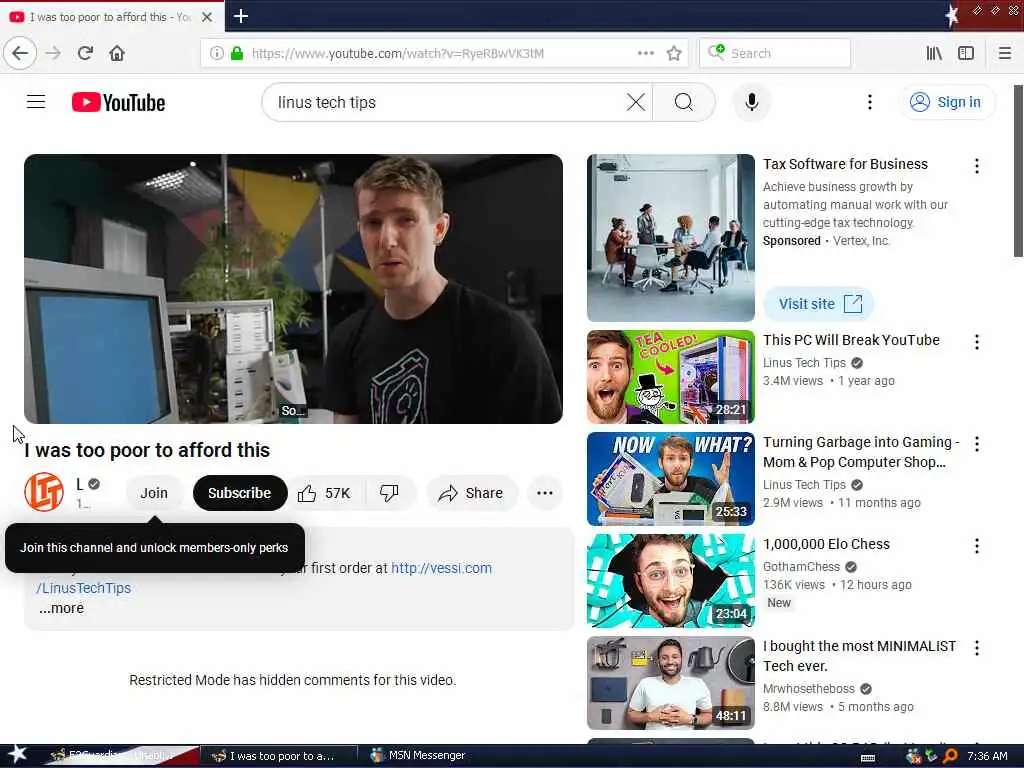Open page actions three-dot menu in address bar
1024x768 pixels.
(x=645, y=53)
